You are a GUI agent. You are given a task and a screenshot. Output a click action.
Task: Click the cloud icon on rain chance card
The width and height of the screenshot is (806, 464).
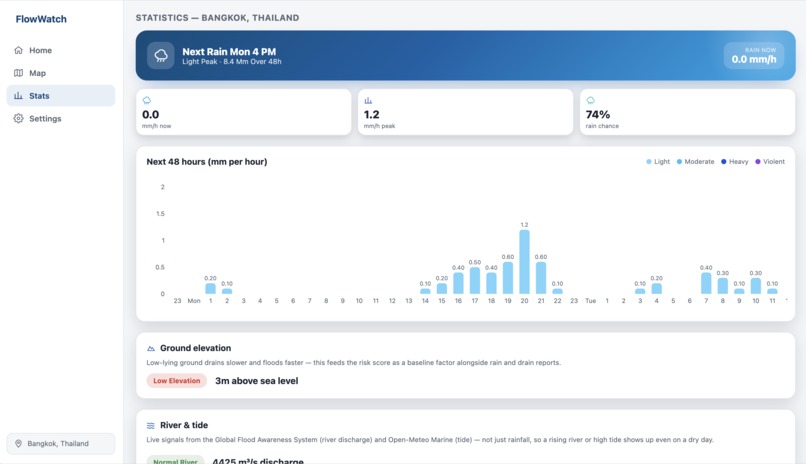(x=590, y=100)
